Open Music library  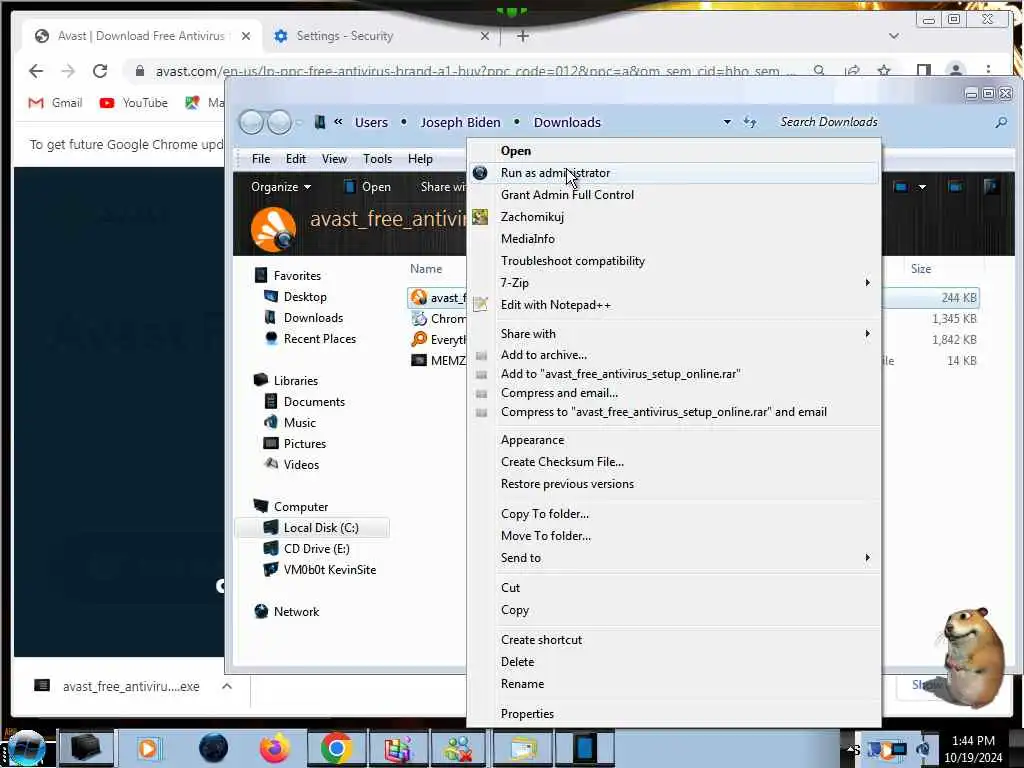coord(299,423)
